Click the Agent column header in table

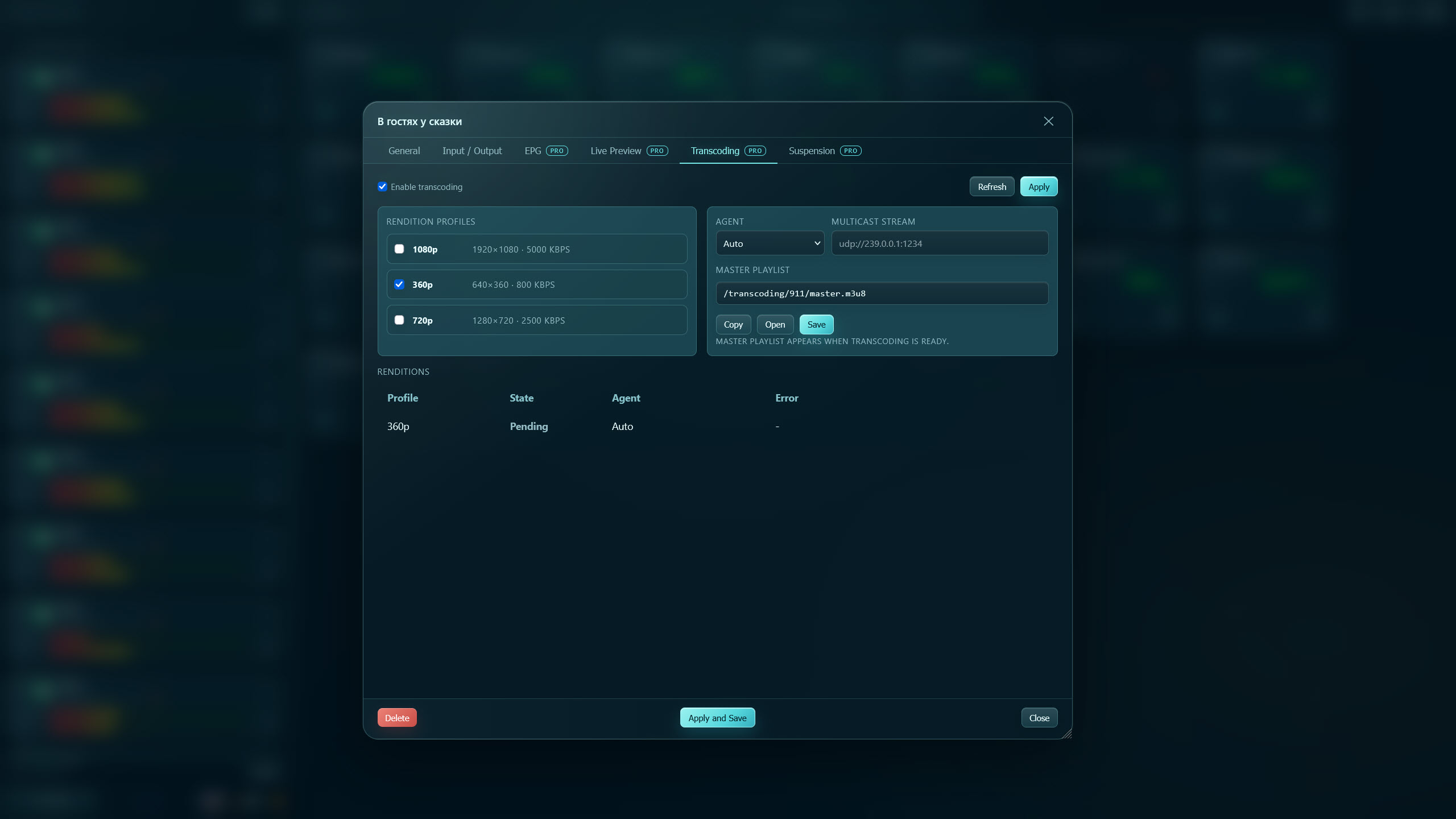coord(626,398)
